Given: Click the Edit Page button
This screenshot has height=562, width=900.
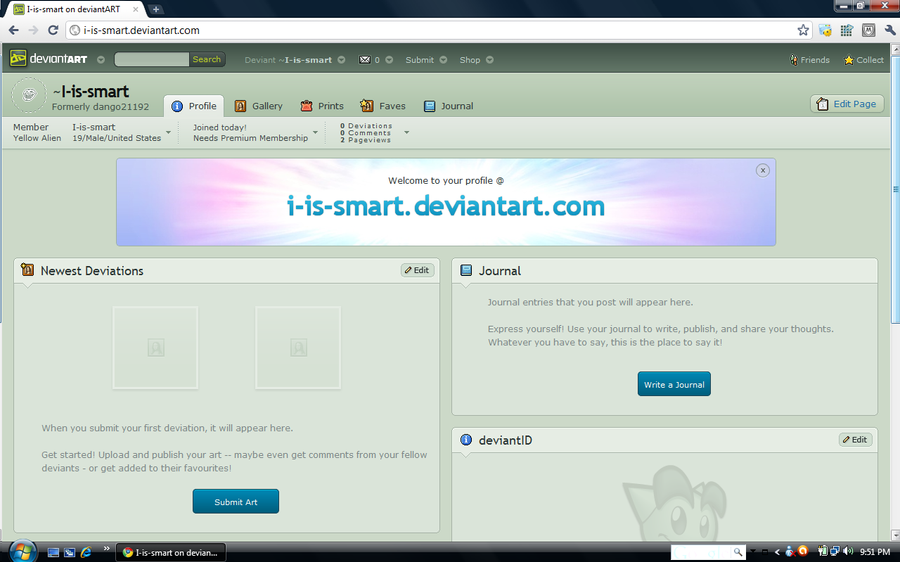Looking at the screenshot, I should (847, 104).
